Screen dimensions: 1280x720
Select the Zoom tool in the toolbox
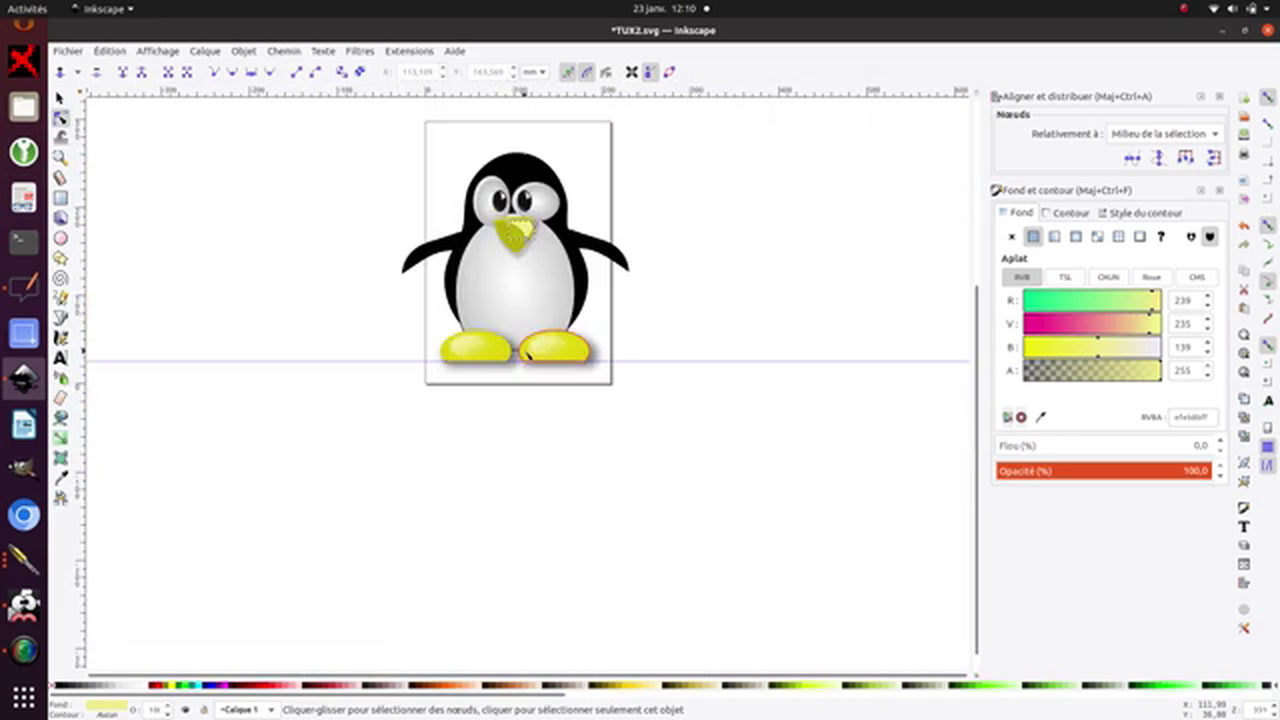[60, 157]
